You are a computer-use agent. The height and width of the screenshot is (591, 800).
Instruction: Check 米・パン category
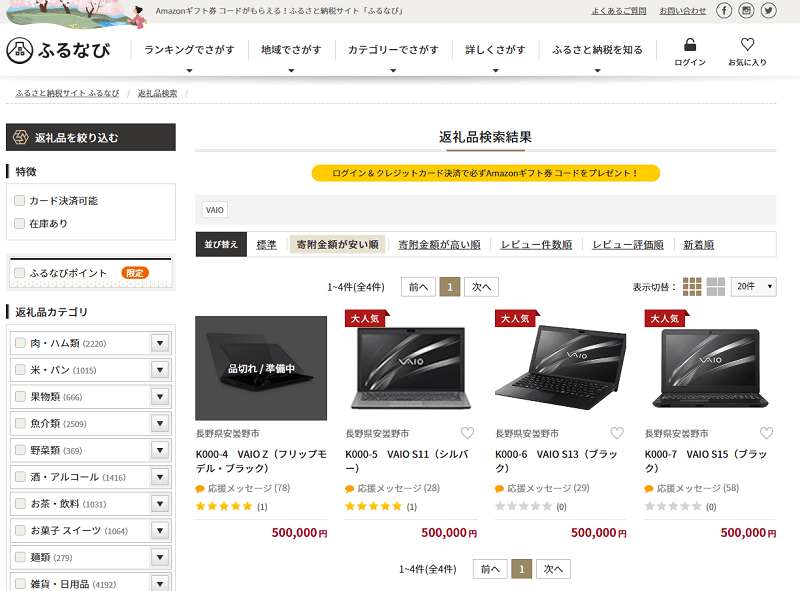click(20, 370)
